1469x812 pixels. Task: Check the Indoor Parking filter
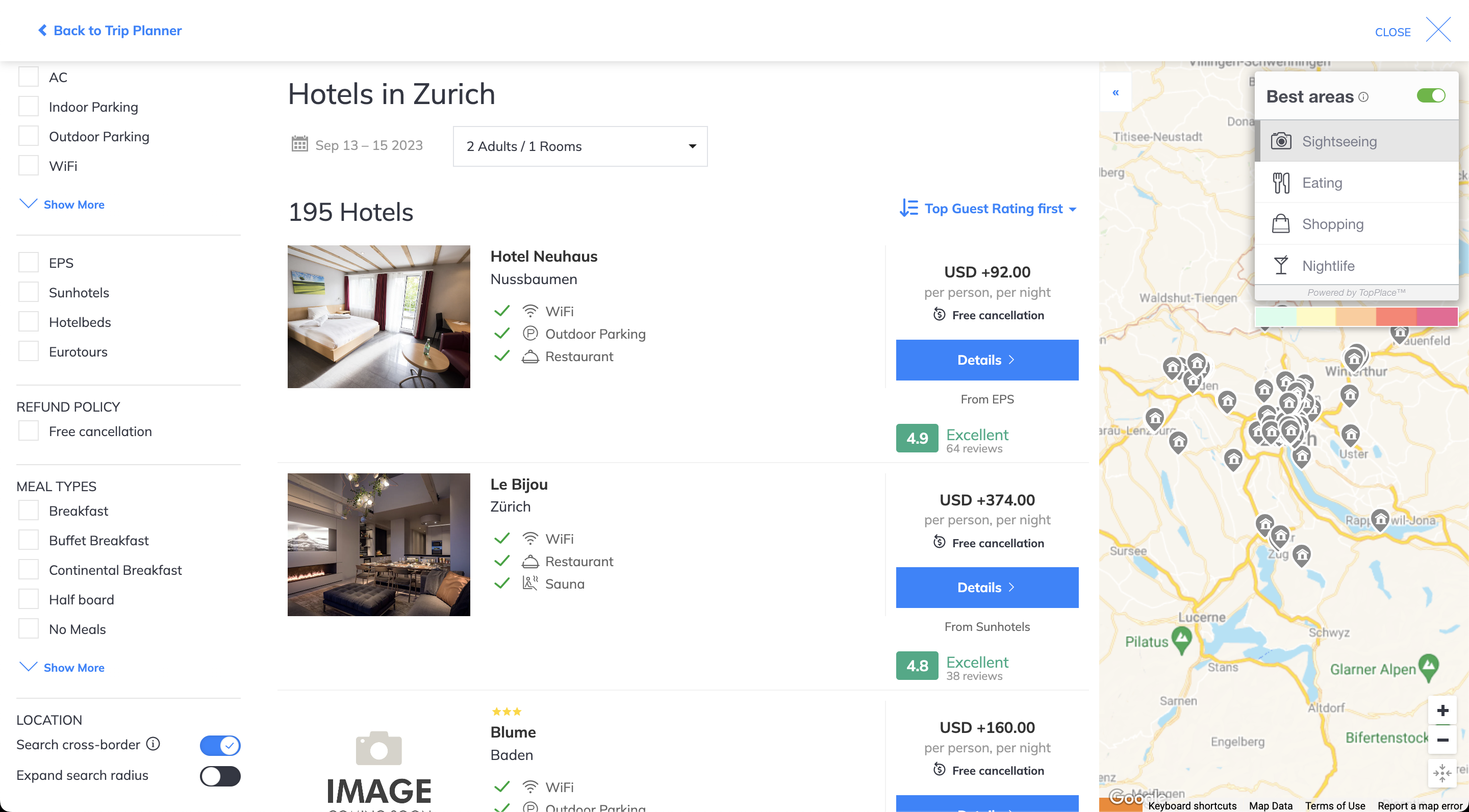pyautogui.click(x=29, y=106)
